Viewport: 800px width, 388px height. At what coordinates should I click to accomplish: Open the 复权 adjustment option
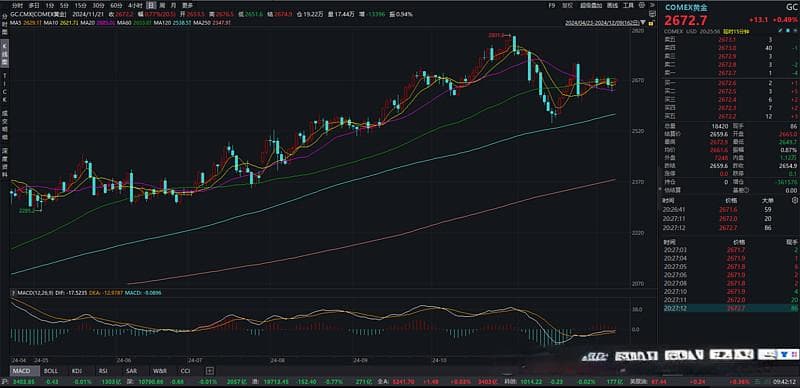tap(567, 5)
